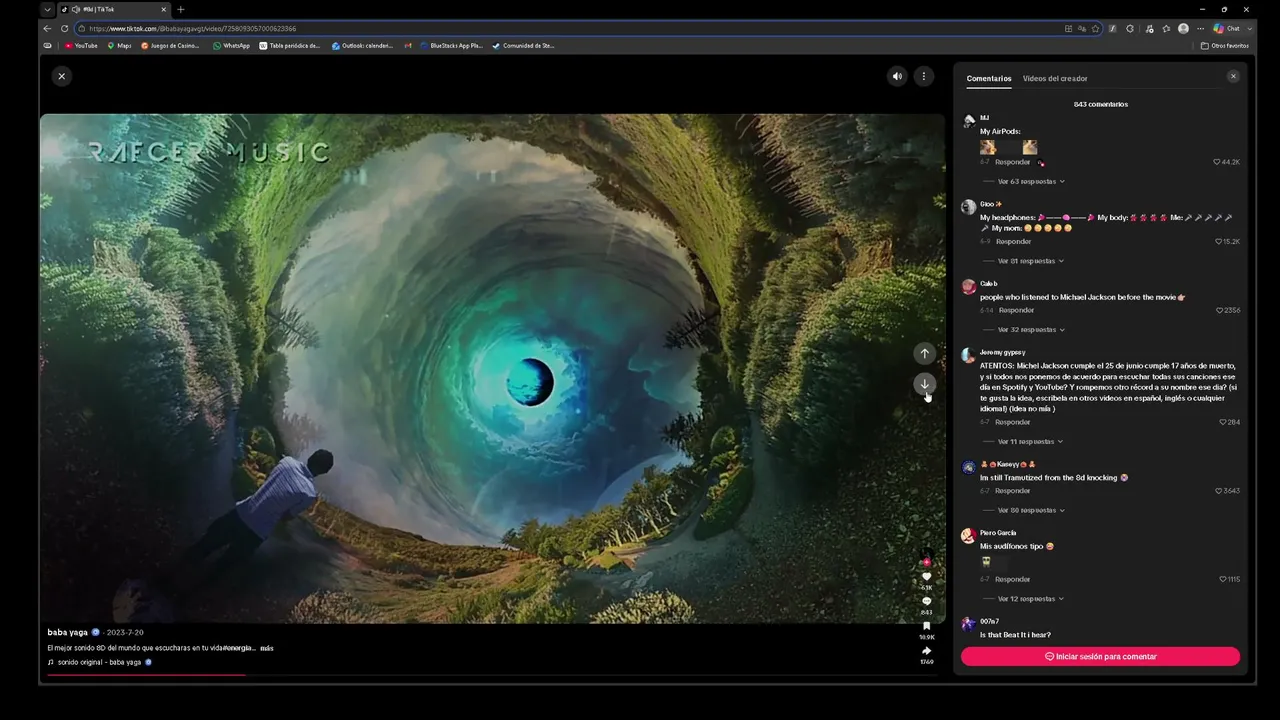The width and height of the screenshot is (1280, 720).
Task: Expand 'Ver 12 respuestas' under Piero Garcia's comment
Action: pos(1030,599)
